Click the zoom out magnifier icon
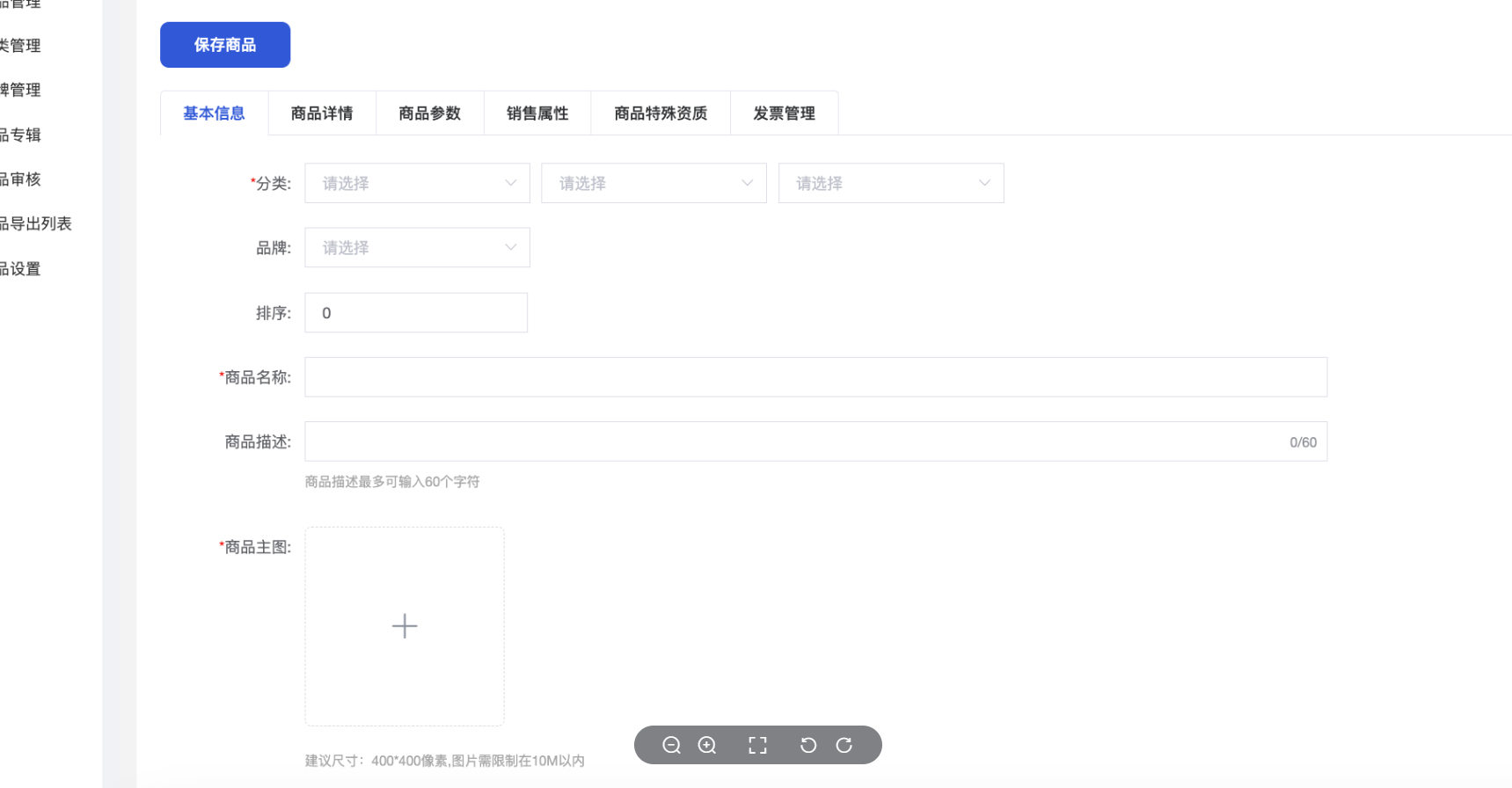Viewport: 1512px width, 788px height. click(x=671, y=746)
